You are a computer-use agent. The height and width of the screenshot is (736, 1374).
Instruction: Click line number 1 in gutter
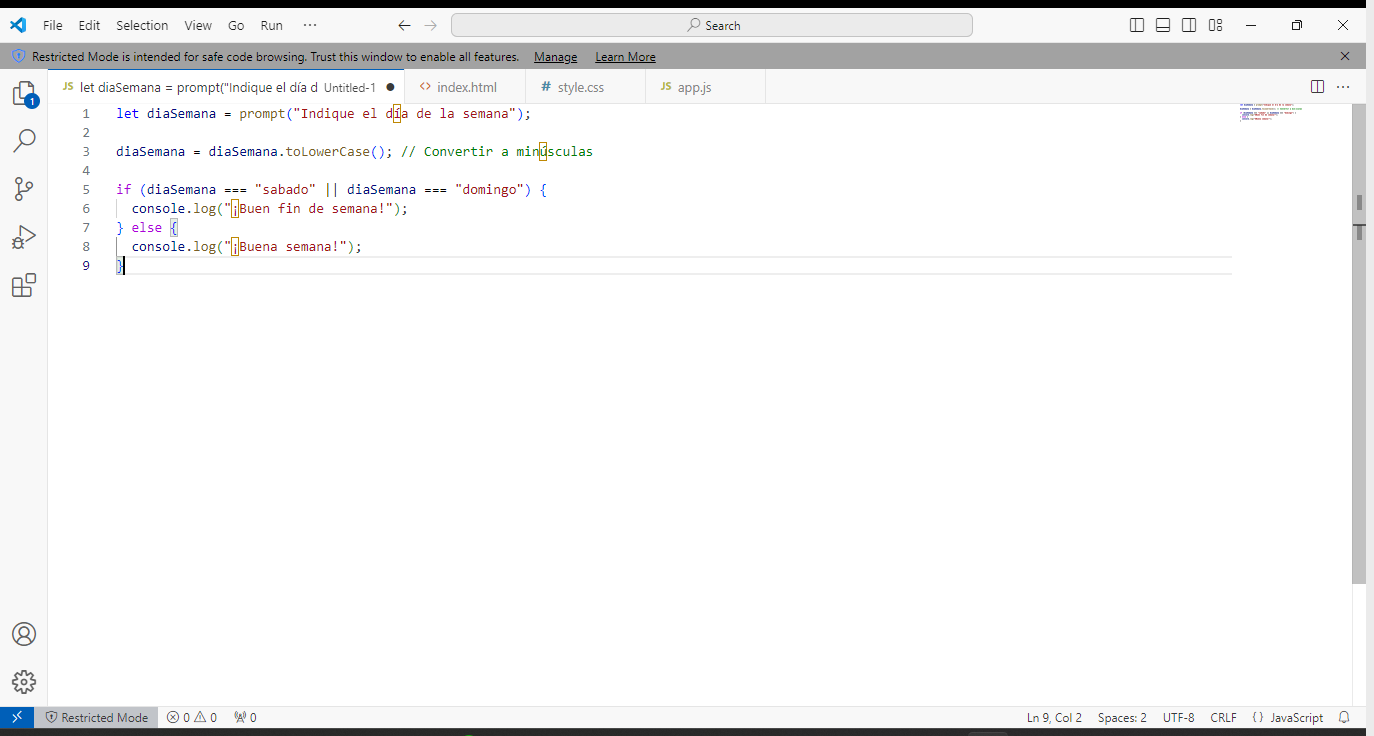86,113
